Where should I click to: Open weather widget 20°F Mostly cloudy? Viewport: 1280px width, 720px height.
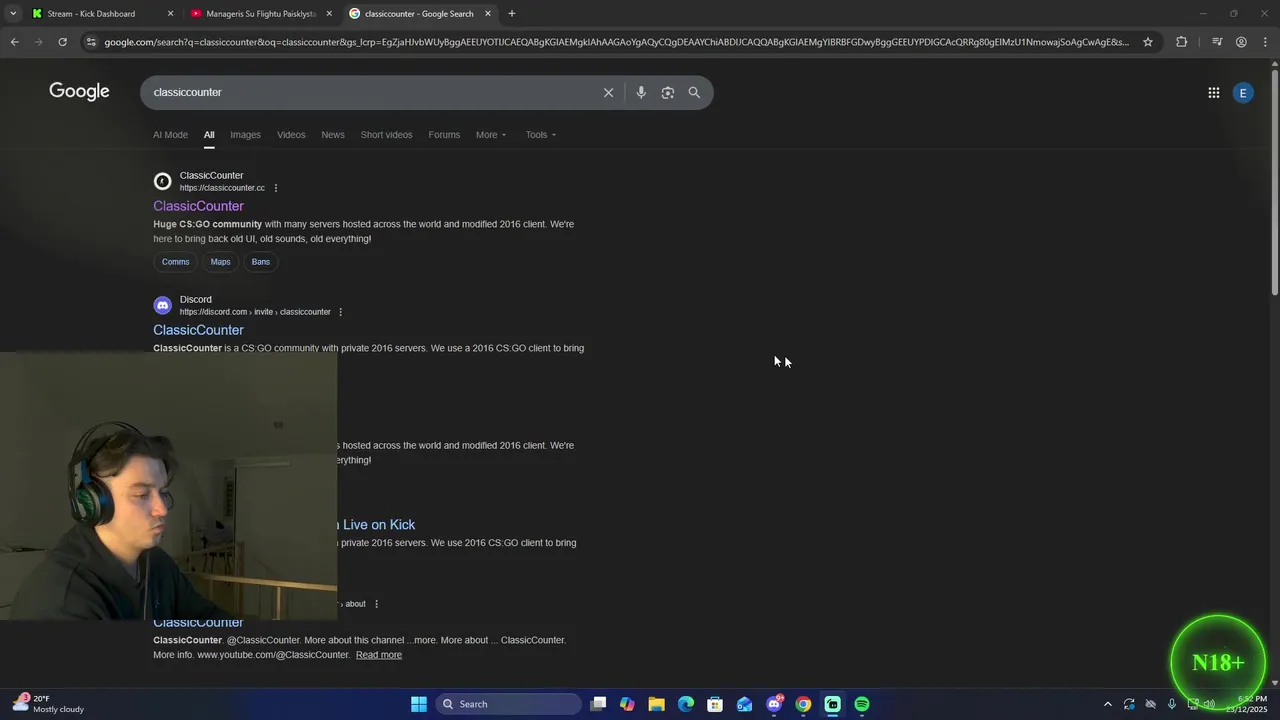[x=50, y=704]
